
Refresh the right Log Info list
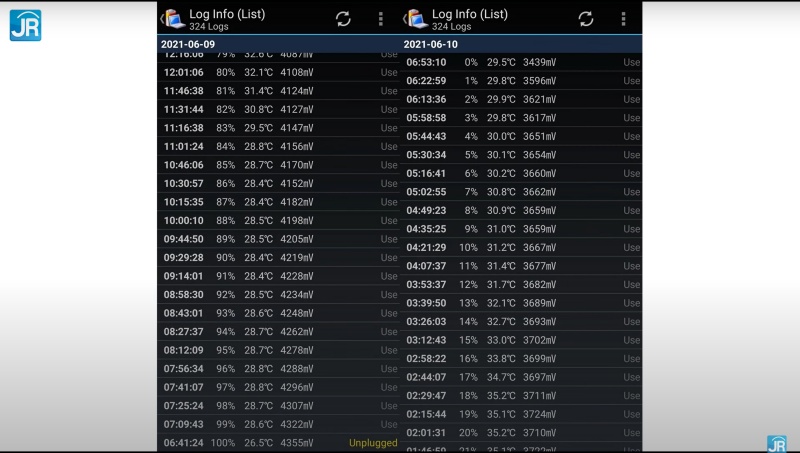[586, 19]
